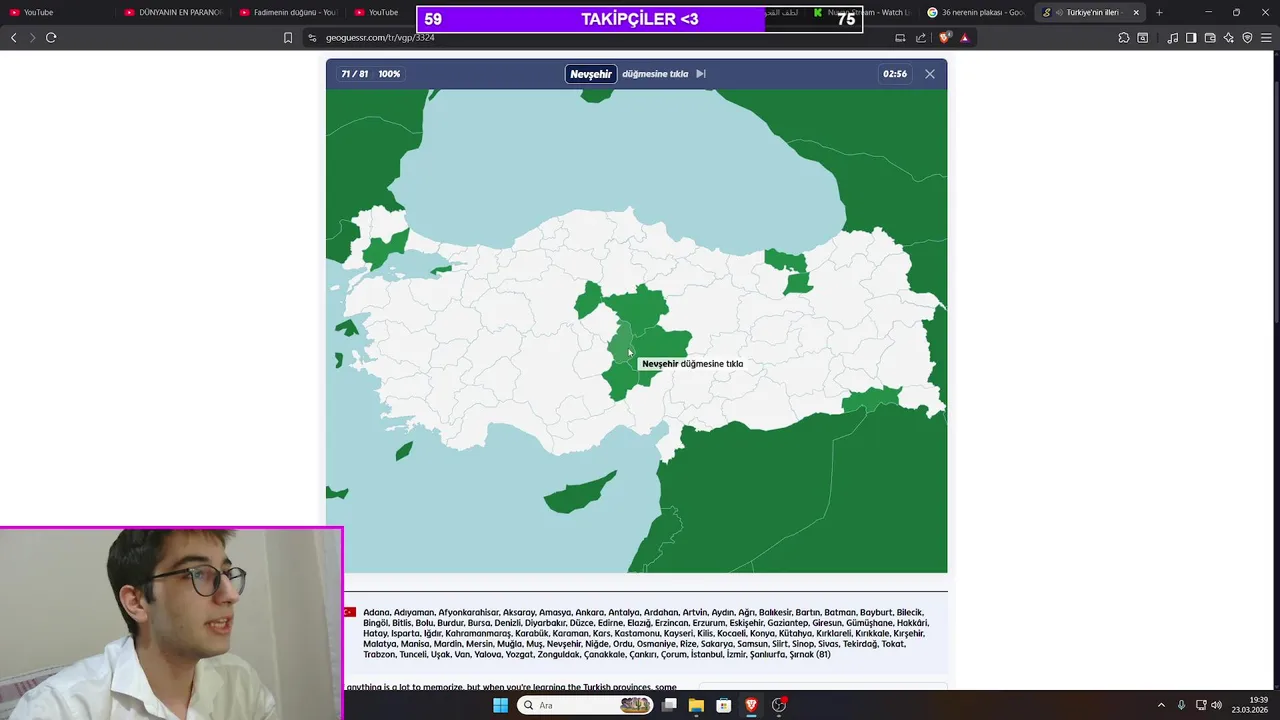Close the quiz with the X icon
Screen dimensions: 1280x720
coord(930,74)
